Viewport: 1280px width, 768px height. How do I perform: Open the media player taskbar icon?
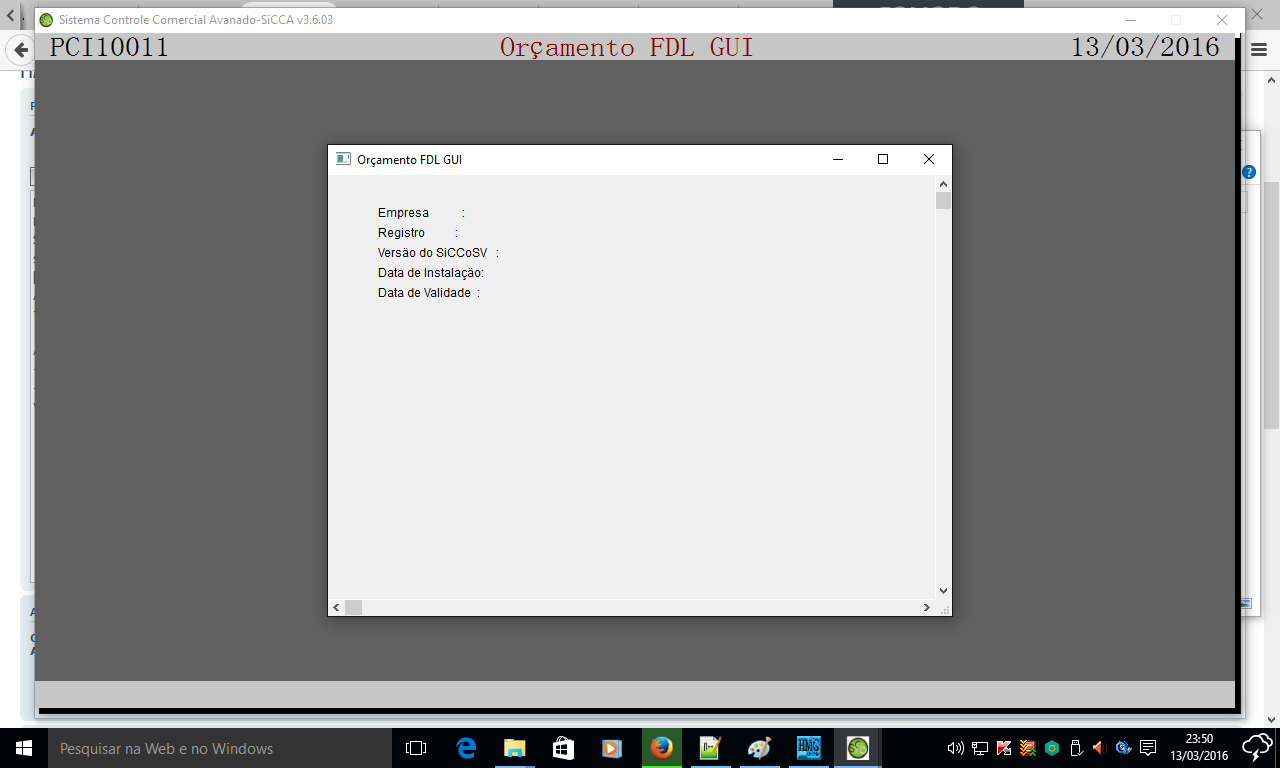click(612, 748)
